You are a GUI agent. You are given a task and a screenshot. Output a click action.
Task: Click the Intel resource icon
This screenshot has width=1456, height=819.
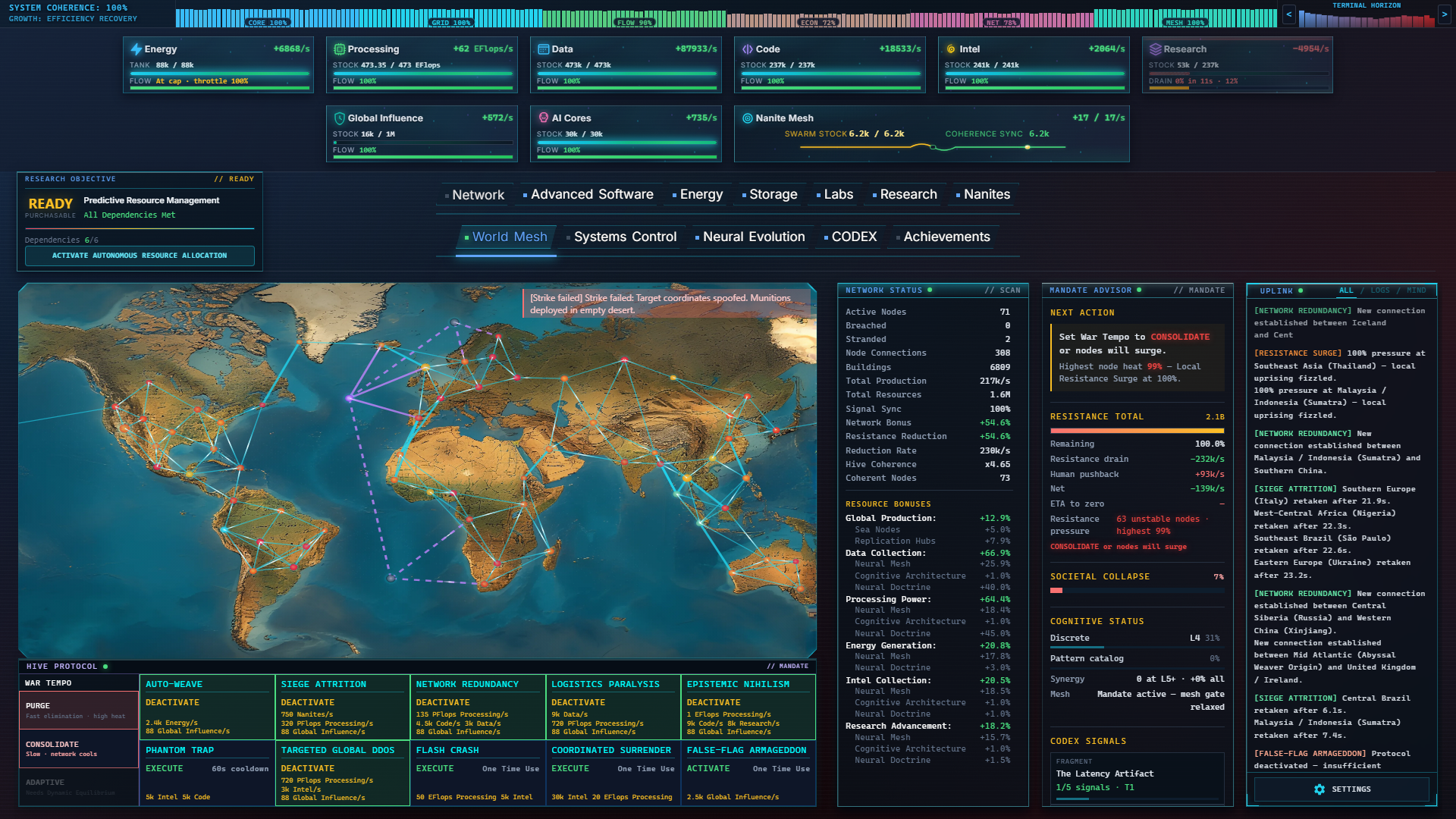point(951,49)
